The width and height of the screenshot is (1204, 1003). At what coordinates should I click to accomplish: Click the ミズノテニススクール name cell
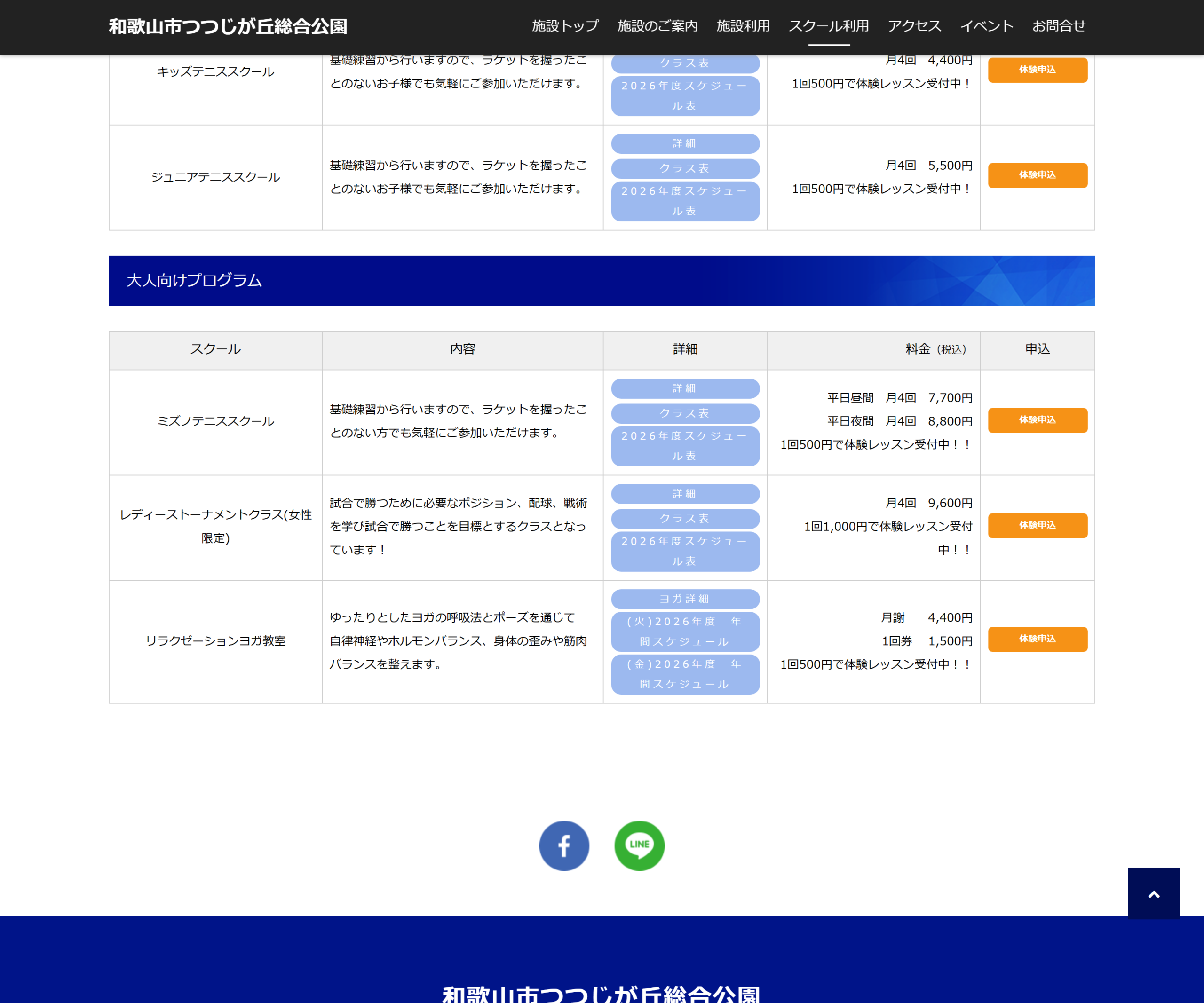click(215, 422)
